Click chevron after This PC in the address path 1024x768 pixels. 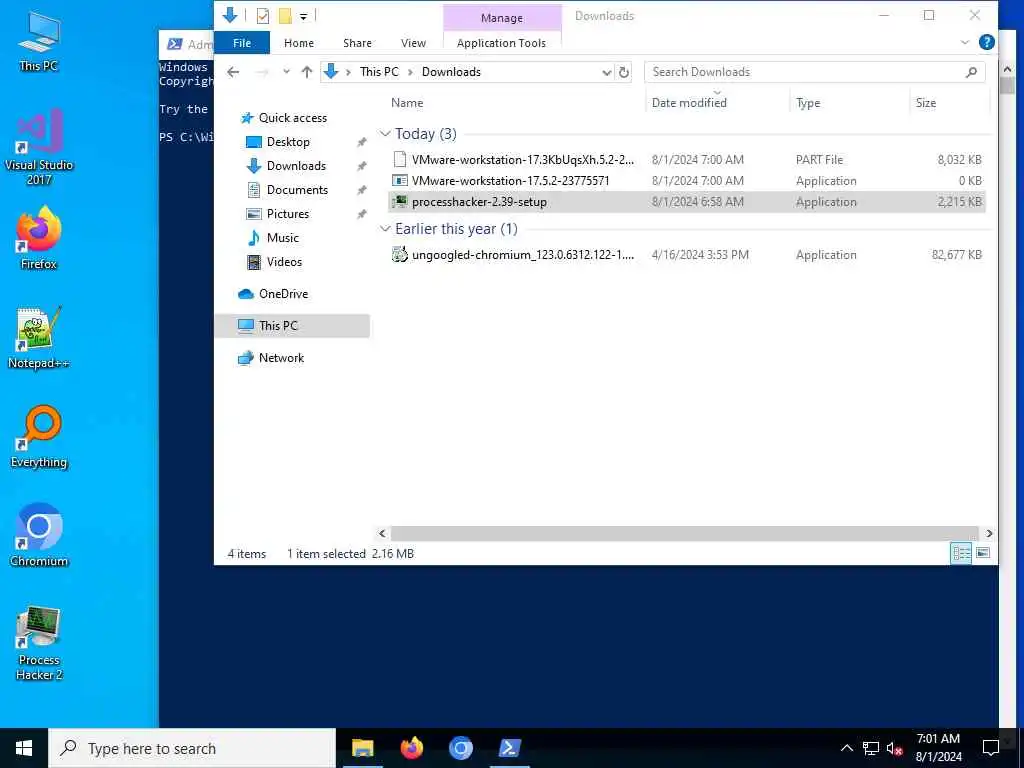tap(410, 72)
